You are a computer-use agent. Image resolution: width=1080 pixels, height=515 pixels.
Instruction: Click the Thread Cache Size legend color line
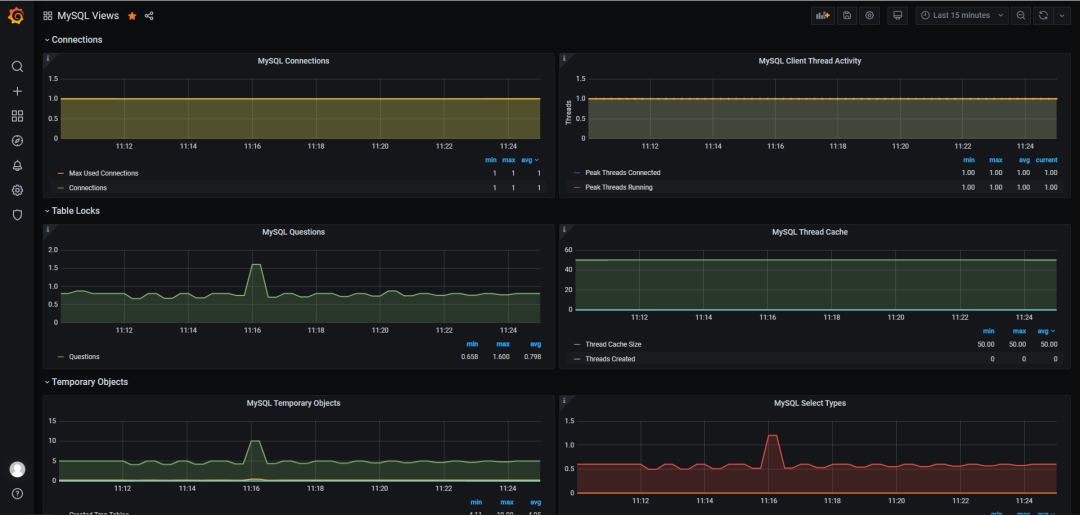coord(577,344)
